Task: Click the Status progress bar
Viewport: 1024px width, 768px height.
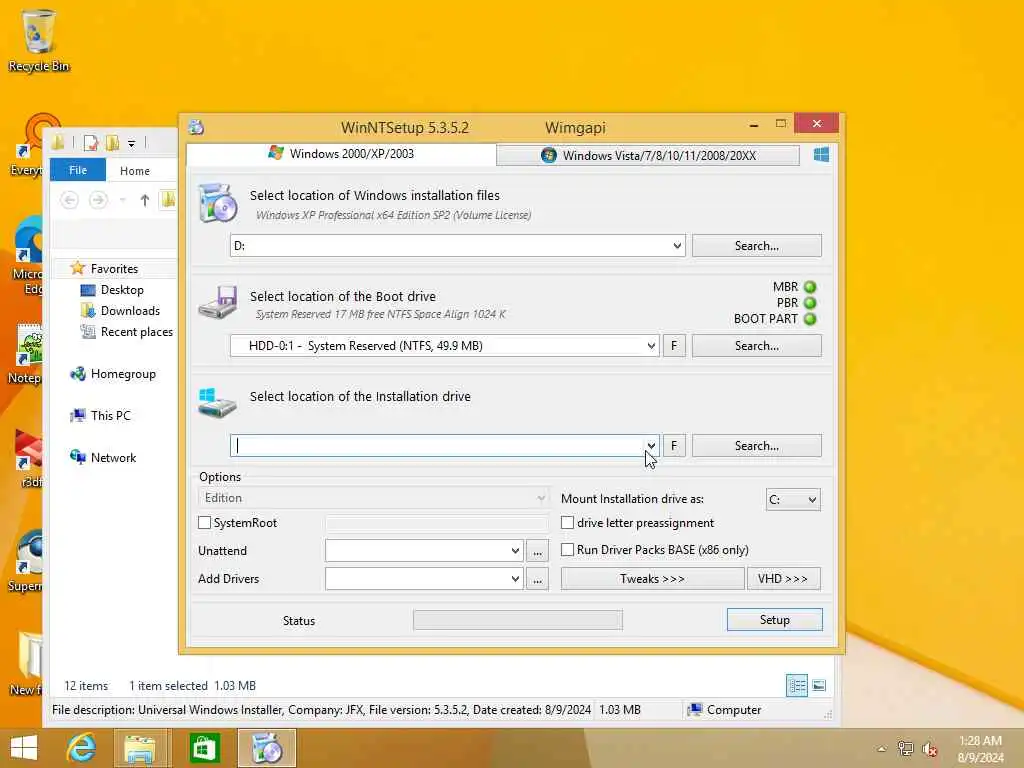Action: tap(518, 620)
